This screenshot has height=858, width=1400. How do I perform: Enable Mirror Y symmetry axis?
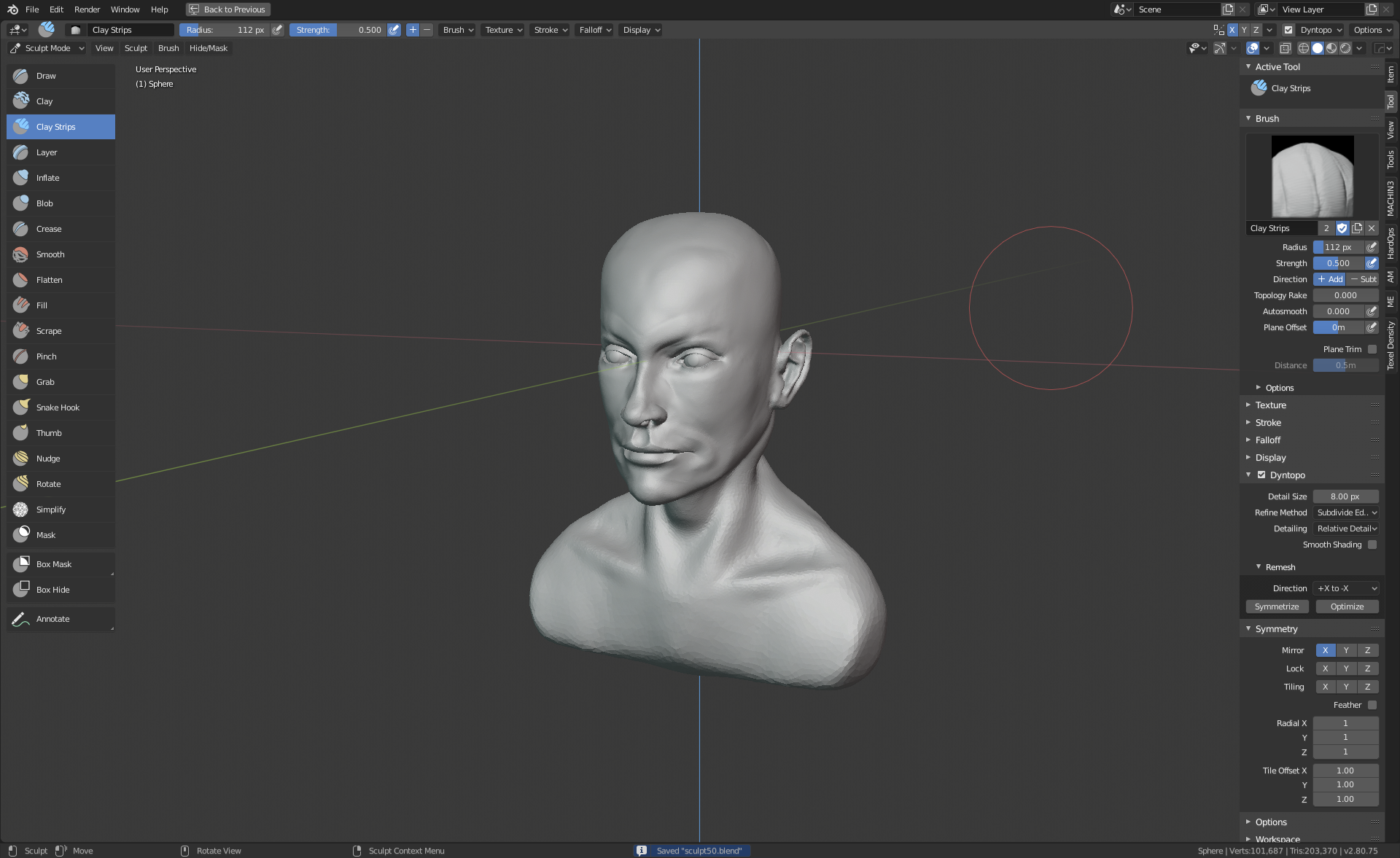[1346, 650]
